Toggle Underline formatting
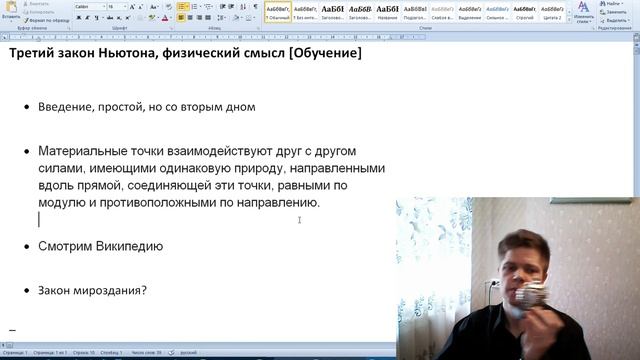The image size is (640, 360). [x=98, y=18]
